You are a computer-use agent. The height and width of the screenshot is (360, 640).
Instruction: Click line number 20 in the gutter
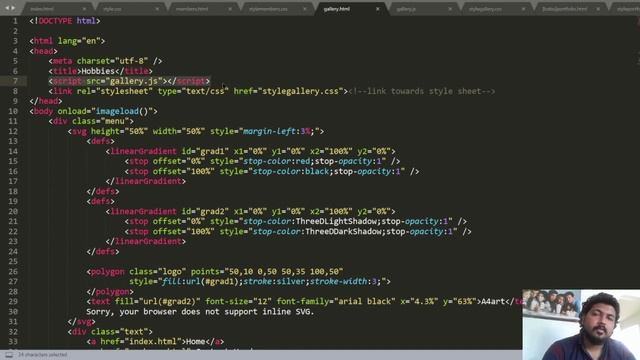tap(13, 211)
